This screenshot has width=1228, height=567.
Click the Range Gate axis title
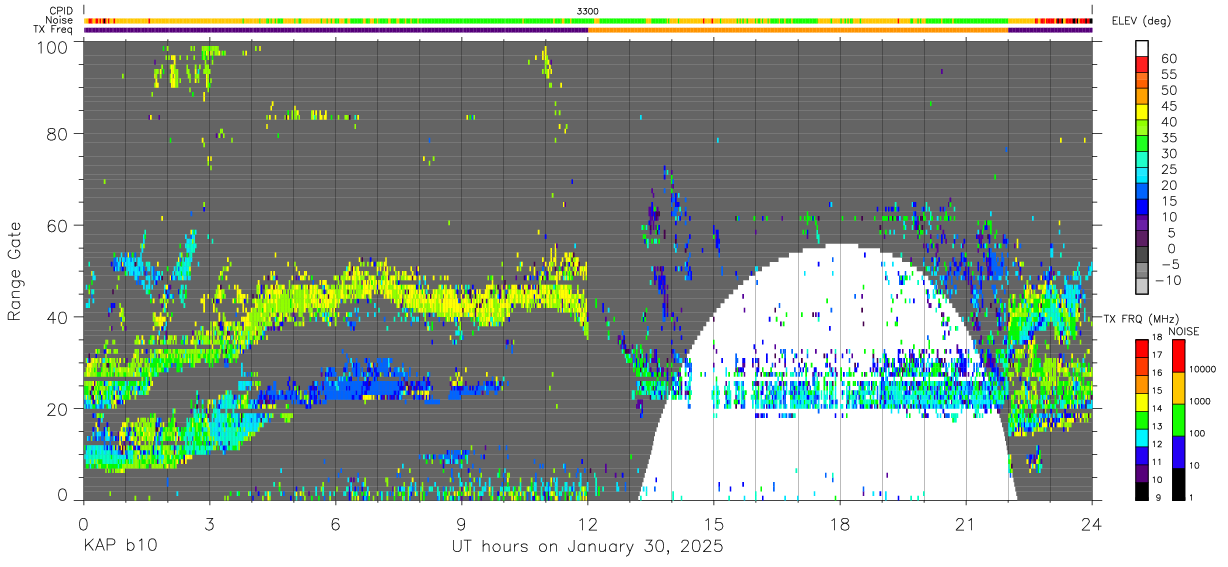tap(15, 272)
